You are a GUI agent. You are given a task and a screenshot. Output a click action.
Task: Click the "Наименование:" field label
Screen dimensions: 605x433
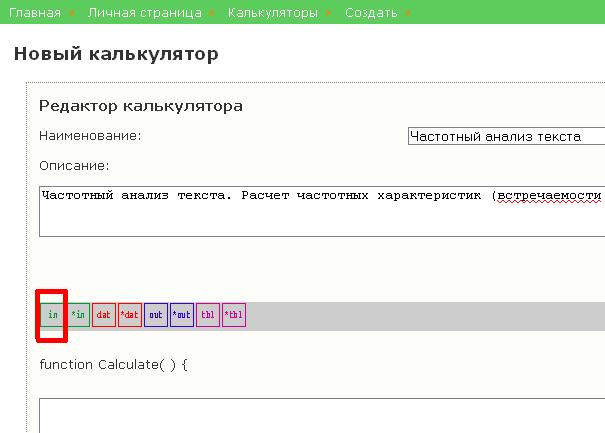pyautogui.click(x=90, y=136)
